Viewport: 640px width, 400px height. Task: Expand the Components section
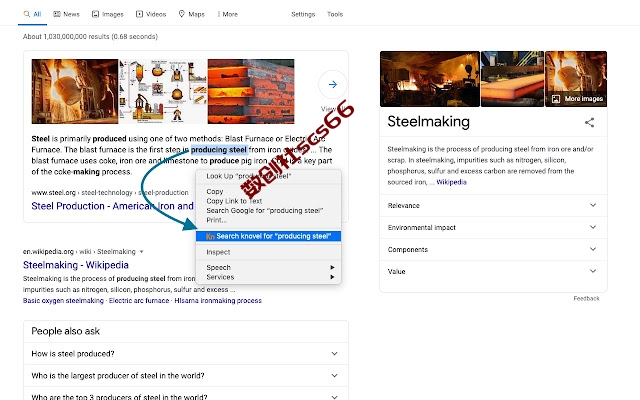[x=493, y=250]
